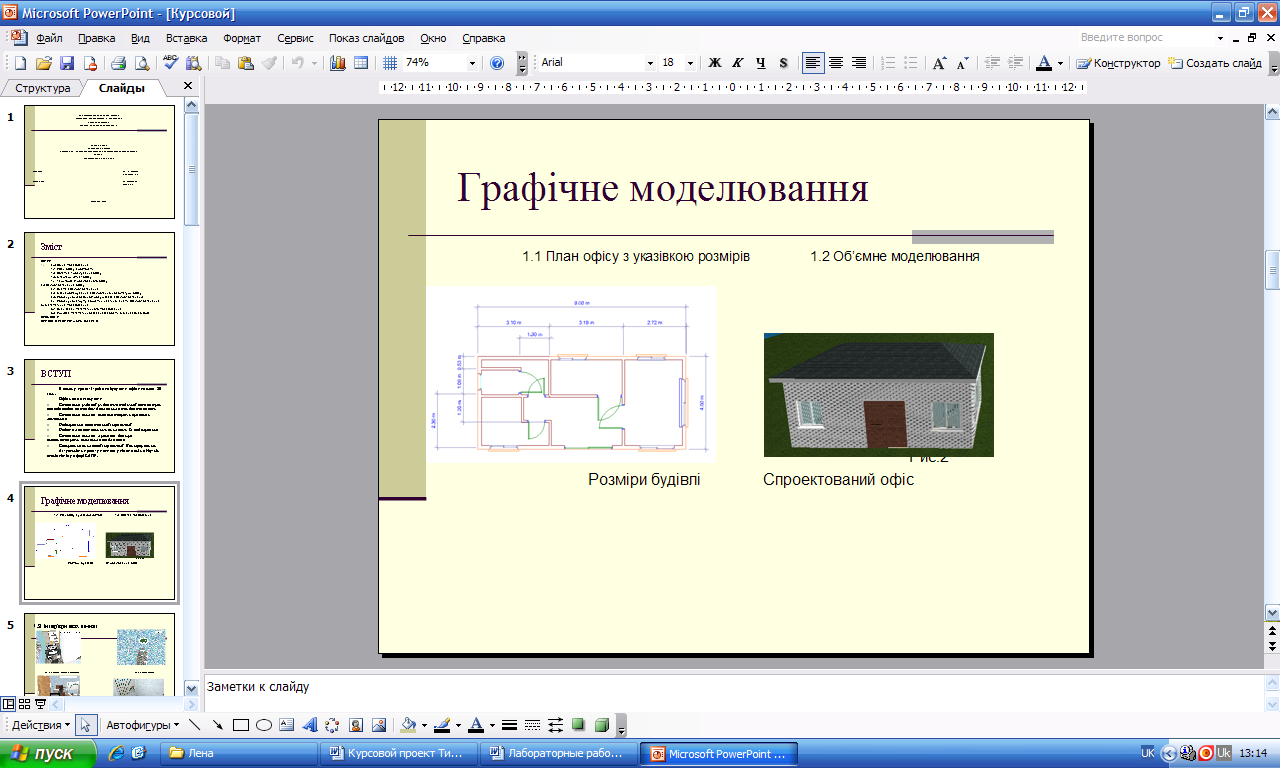The image size is (1280, 768).
Task: Insert a chart using the toolbar icon
Action: click(x=337, y=63)
